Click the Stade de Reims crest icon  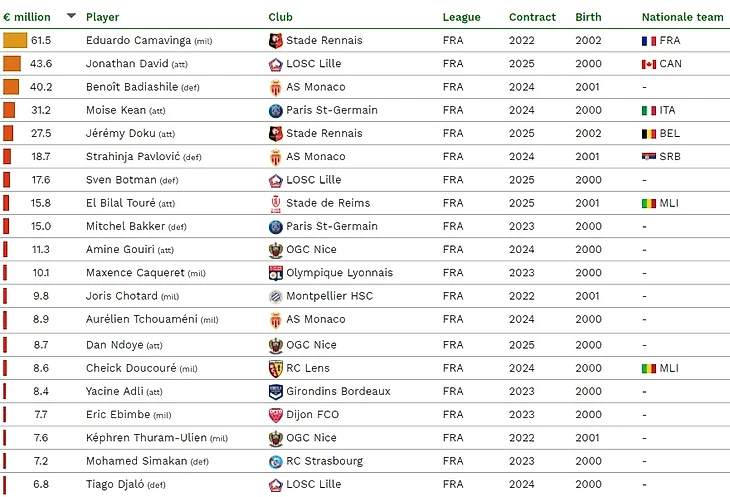coord(276,203)
